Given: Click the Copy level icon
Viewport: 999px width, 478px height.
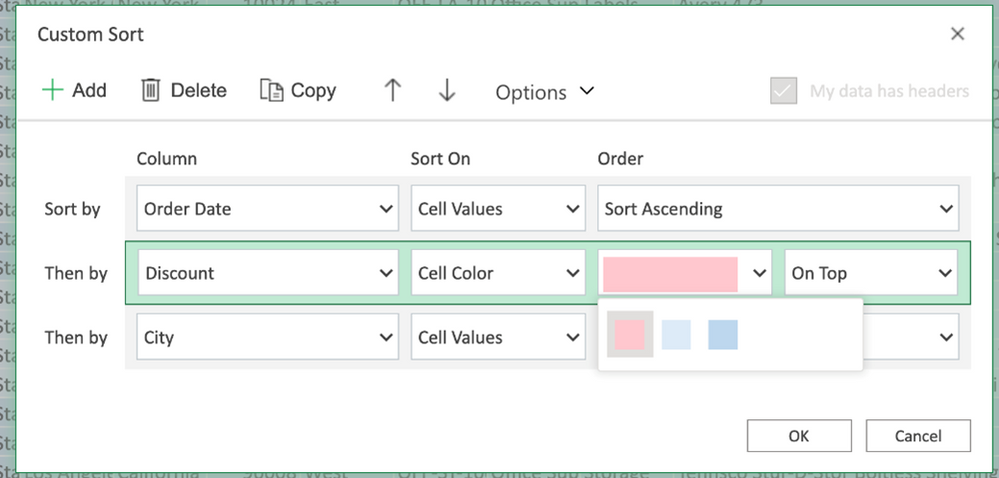Looking at the screenshot, I should pos(271,90).
